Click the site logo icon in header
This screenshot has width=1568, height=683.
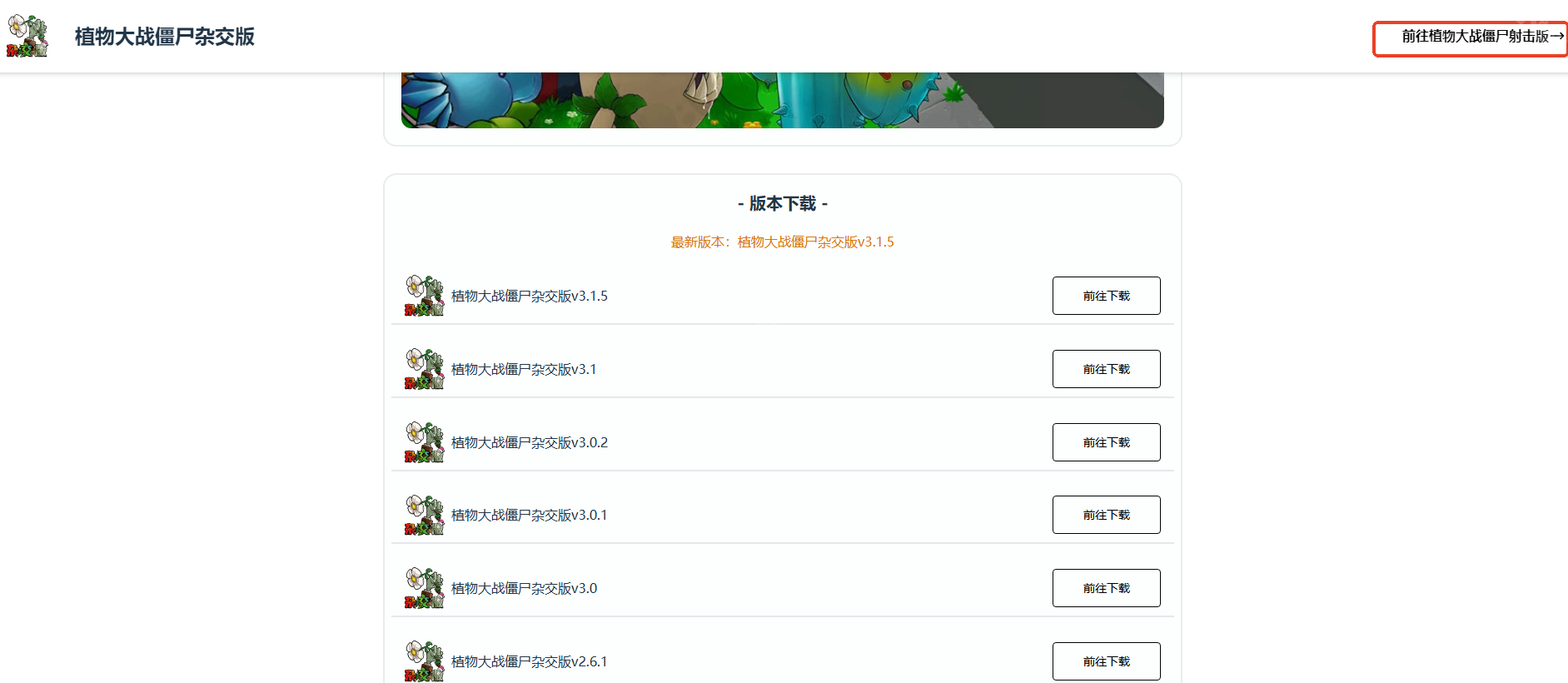tap(27, 36)
